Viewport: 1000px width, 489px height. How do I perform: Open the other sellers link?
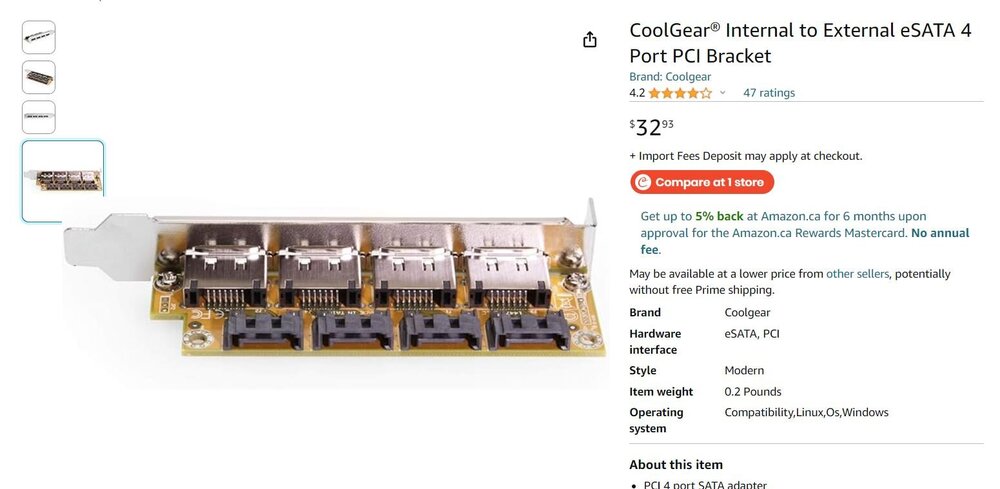tap(857, 274)
